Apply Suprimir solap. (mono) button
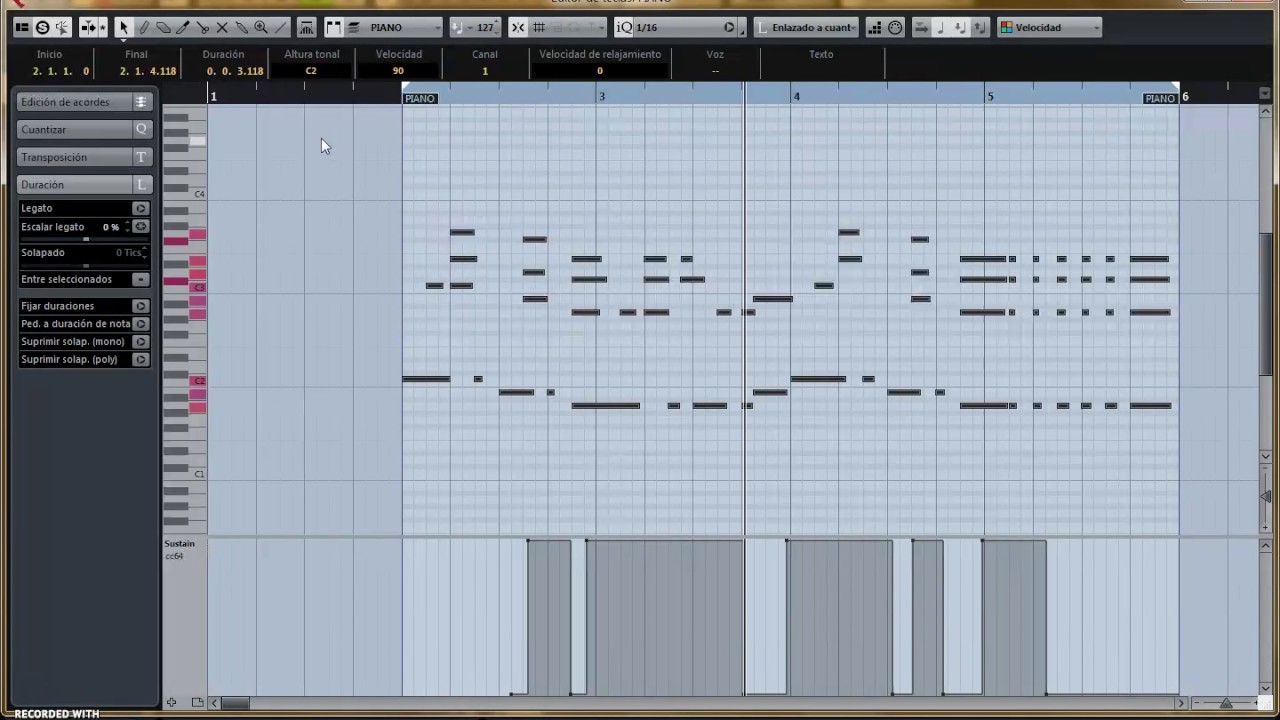 coord(140,342)
